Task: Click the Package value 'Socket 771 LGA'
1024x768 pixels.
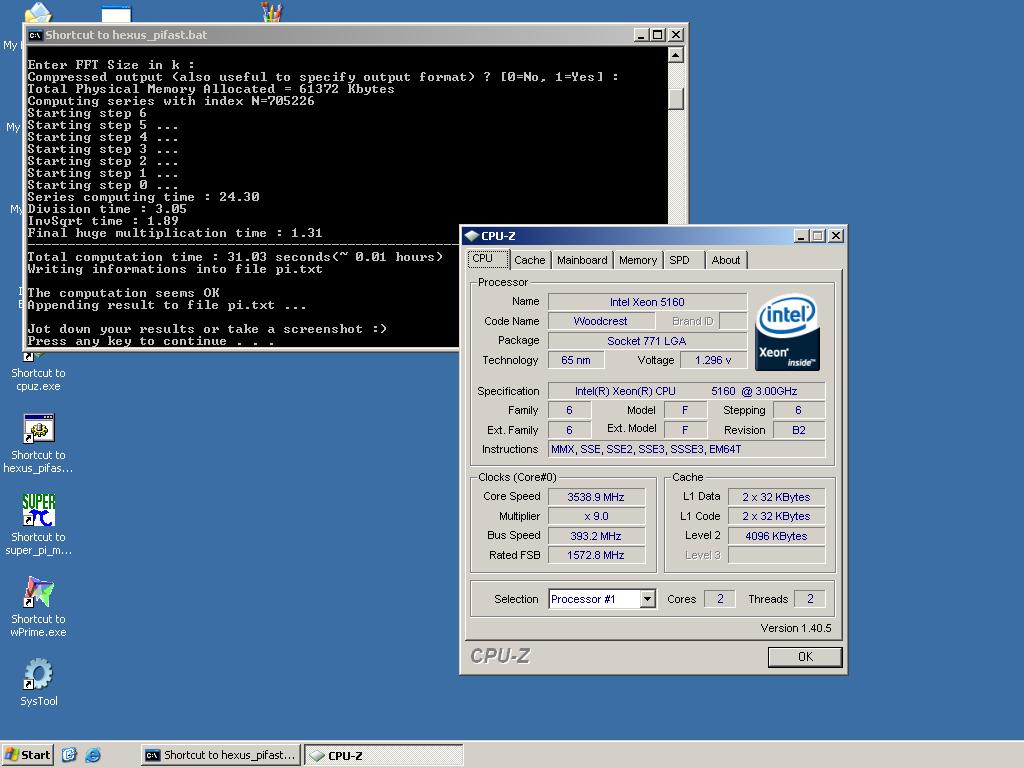Action: coord(647,340)
